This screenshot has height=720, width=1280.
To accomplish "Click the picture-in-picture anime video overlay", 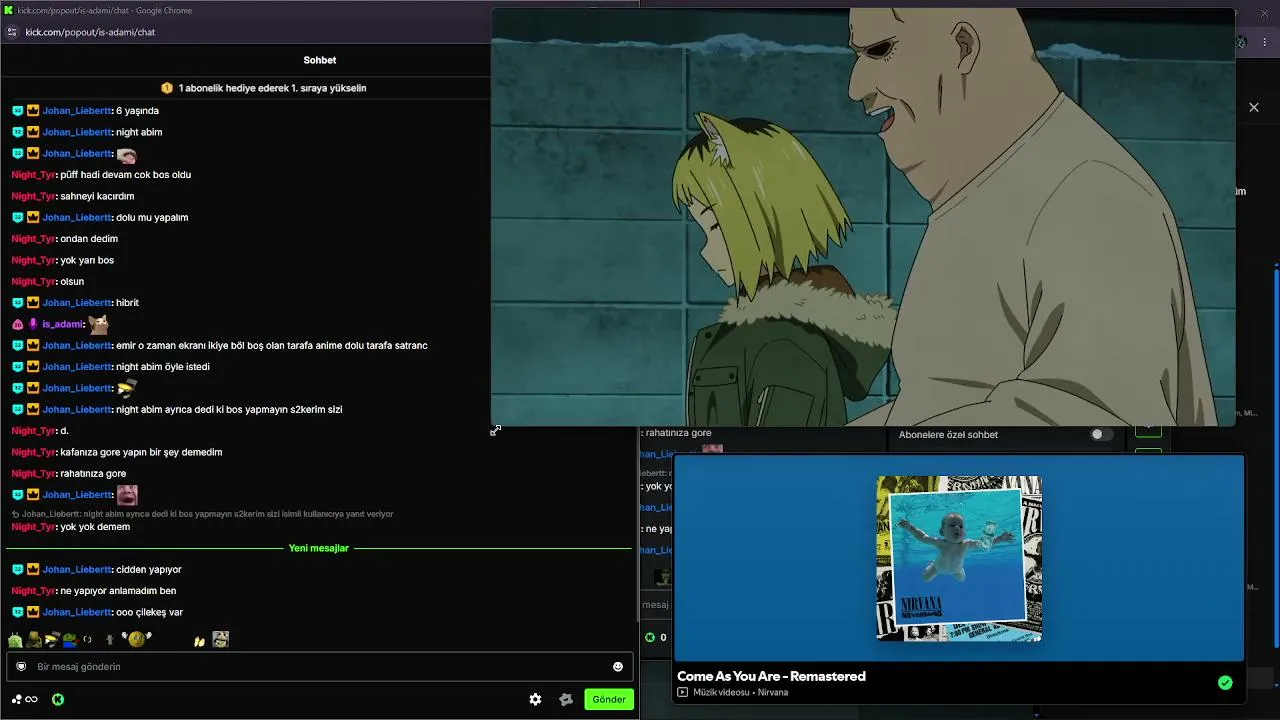I will pos(863,217).
